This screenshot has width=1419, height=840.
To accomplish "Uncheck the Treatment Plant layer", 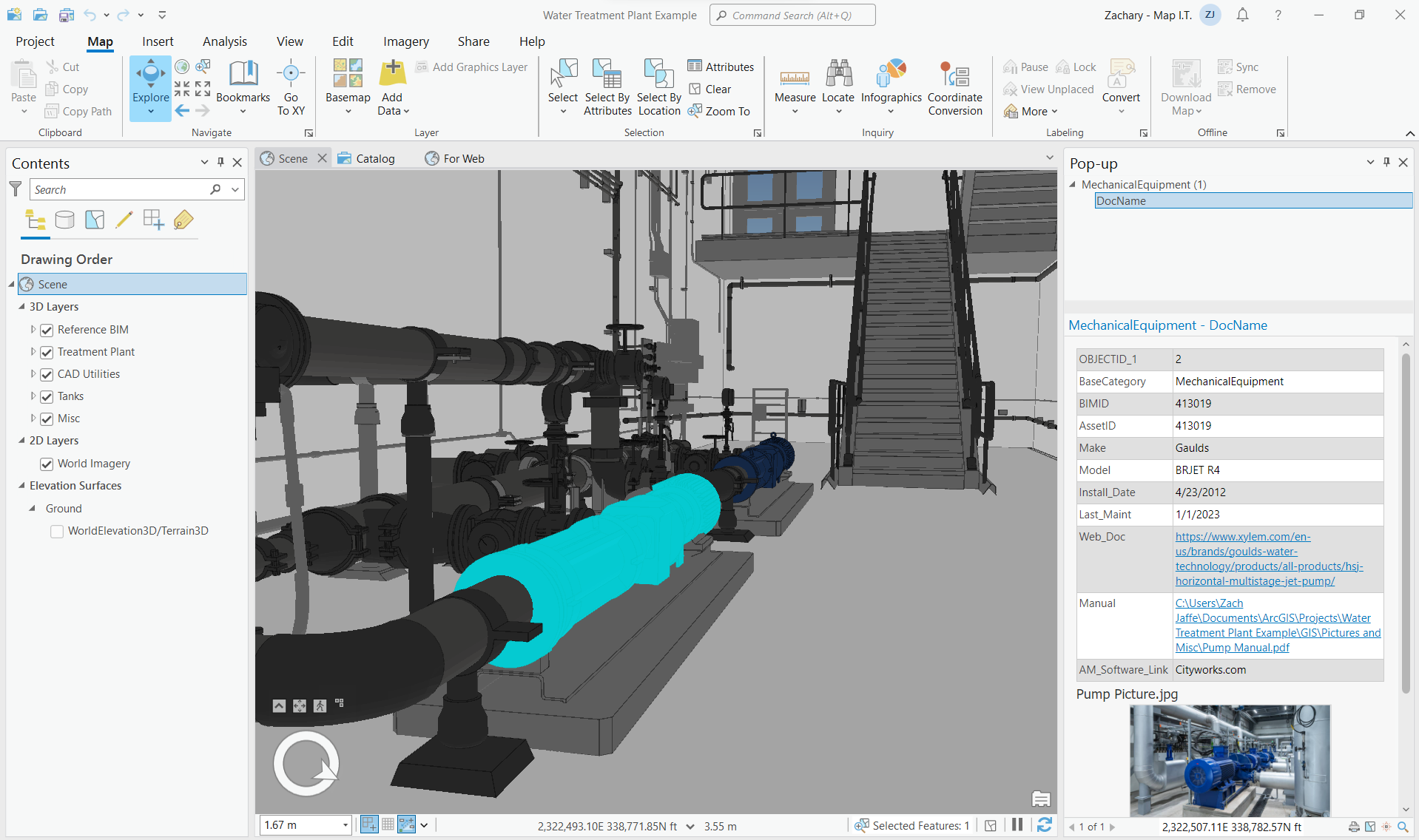I will [x=47, y=353].
